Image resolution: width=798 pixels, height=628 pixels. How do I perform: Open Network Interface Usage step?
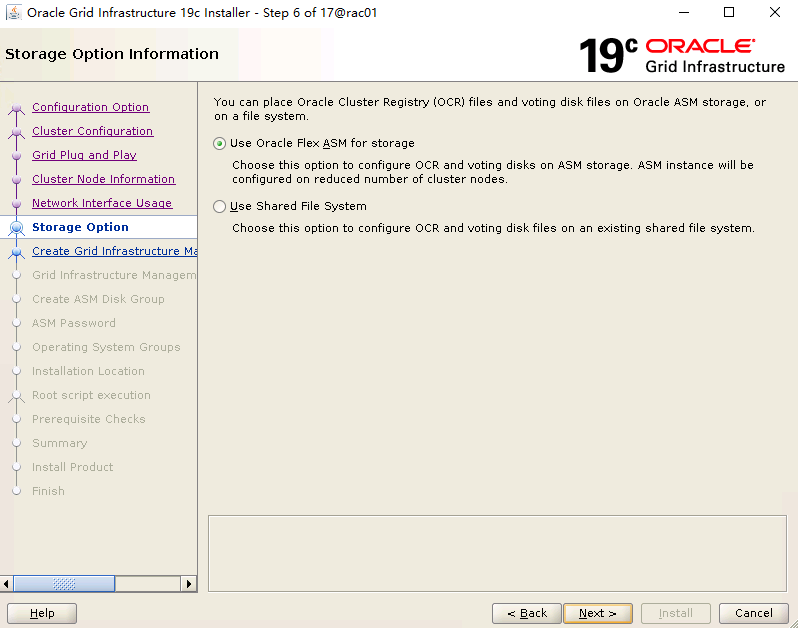click(x=102, y=203)
